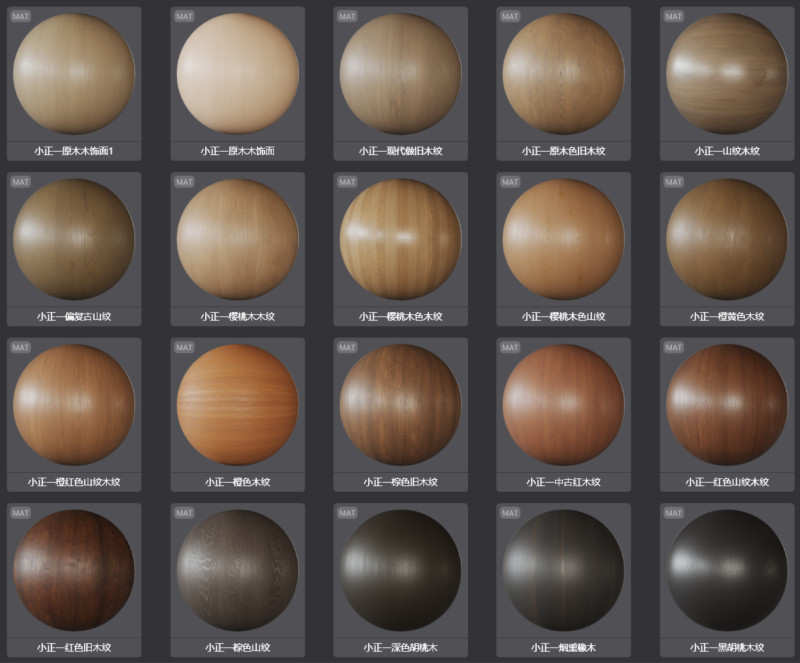Image resolution: width=800 pixels, height=663 pixels.
Task: Click the MAT badge on 小正—红色旧木纹
Action: pyautogui.click(x=20, y=512)
